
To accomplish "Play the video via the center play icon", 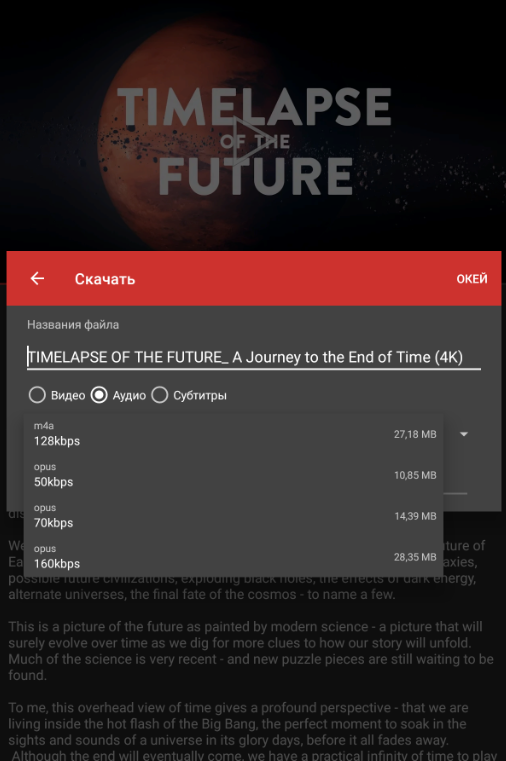I will (x=253, y=140).
